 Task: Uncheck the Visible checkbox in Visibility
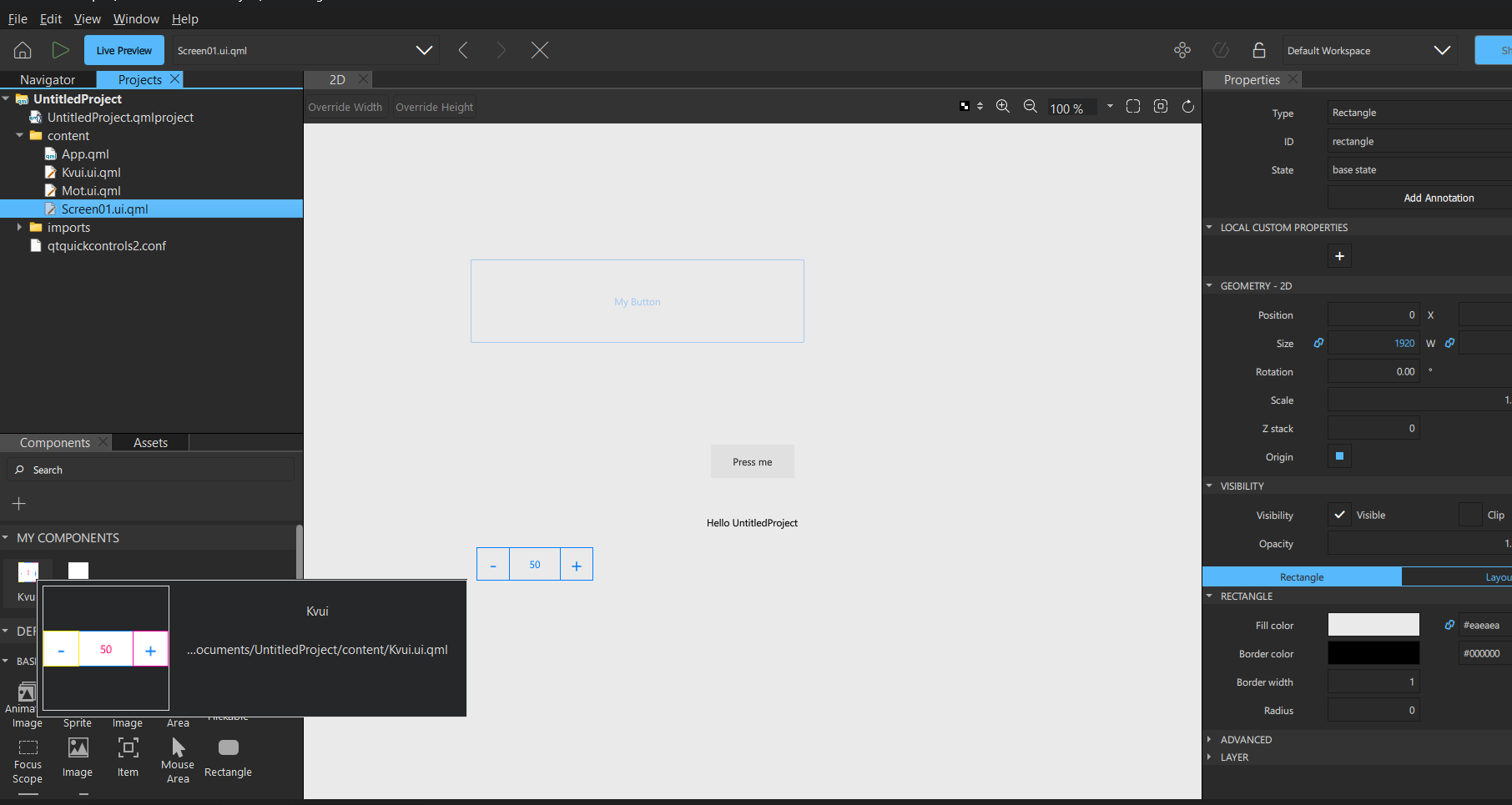pos(1338,514)
